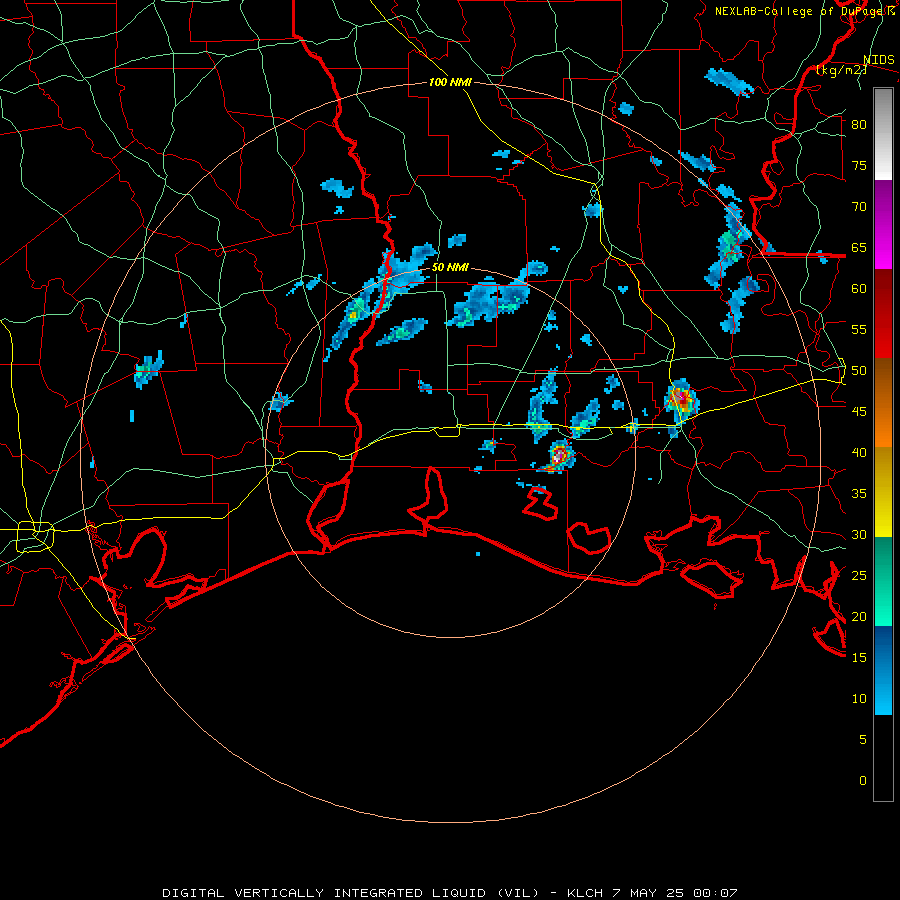This screenshot has height=900, width=900.
Task: Click the 00:07 timestamp in caption
Action: (715, 893)
